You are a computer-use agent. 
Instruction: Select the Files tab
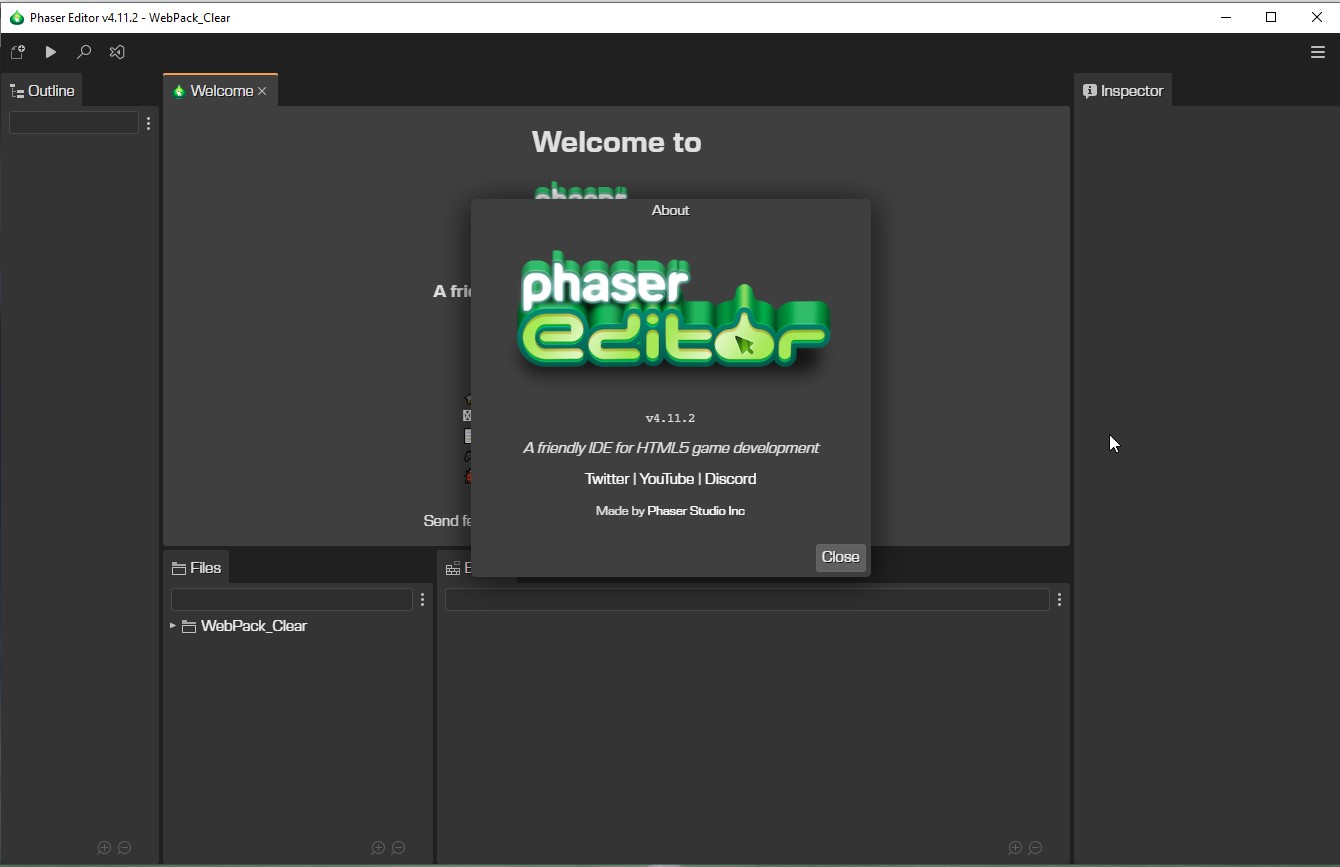click(x=196, y=567)
